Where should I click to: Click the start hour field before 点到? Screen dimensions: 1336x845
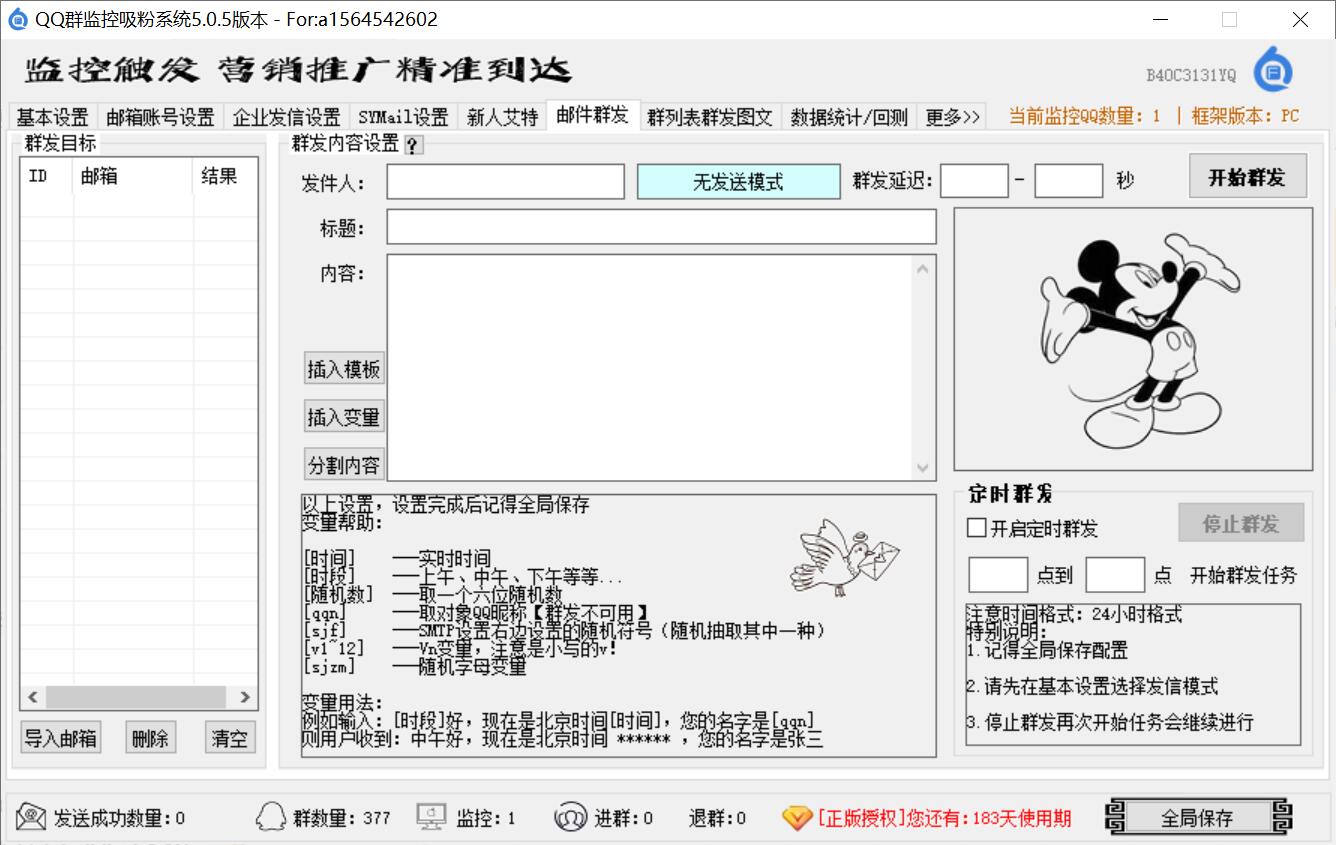point(998,575)
